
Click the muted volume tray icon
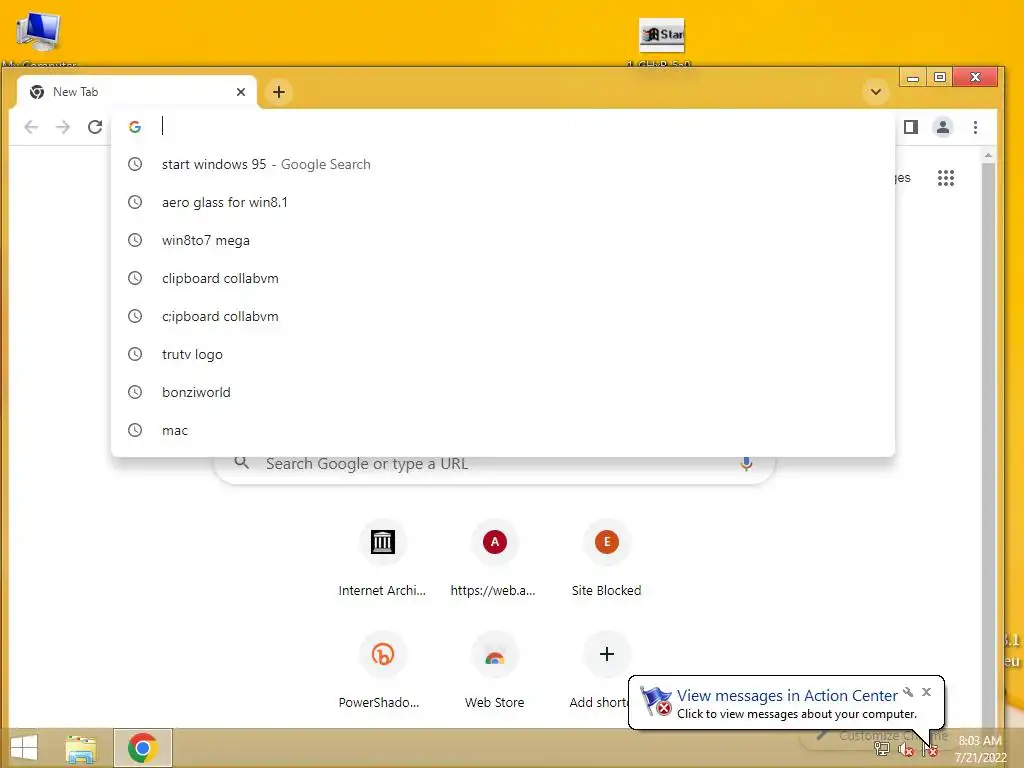[905, 749]
